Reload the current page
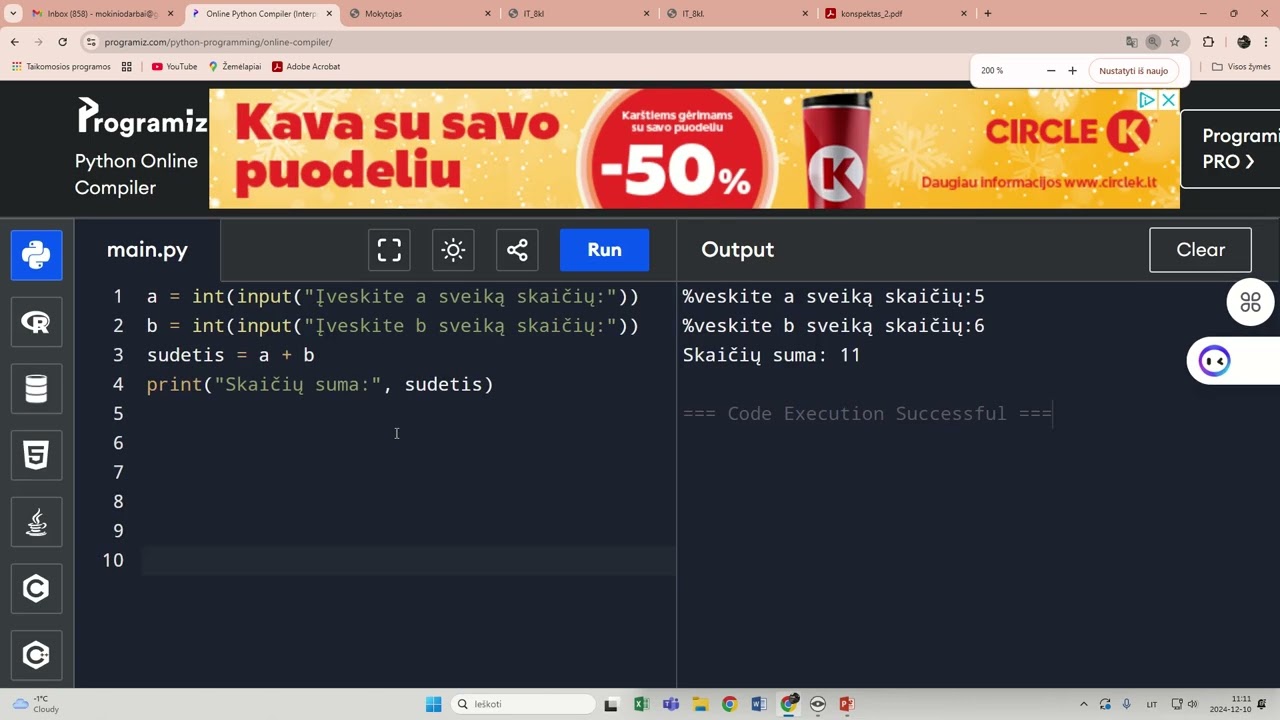 (62, 42)
